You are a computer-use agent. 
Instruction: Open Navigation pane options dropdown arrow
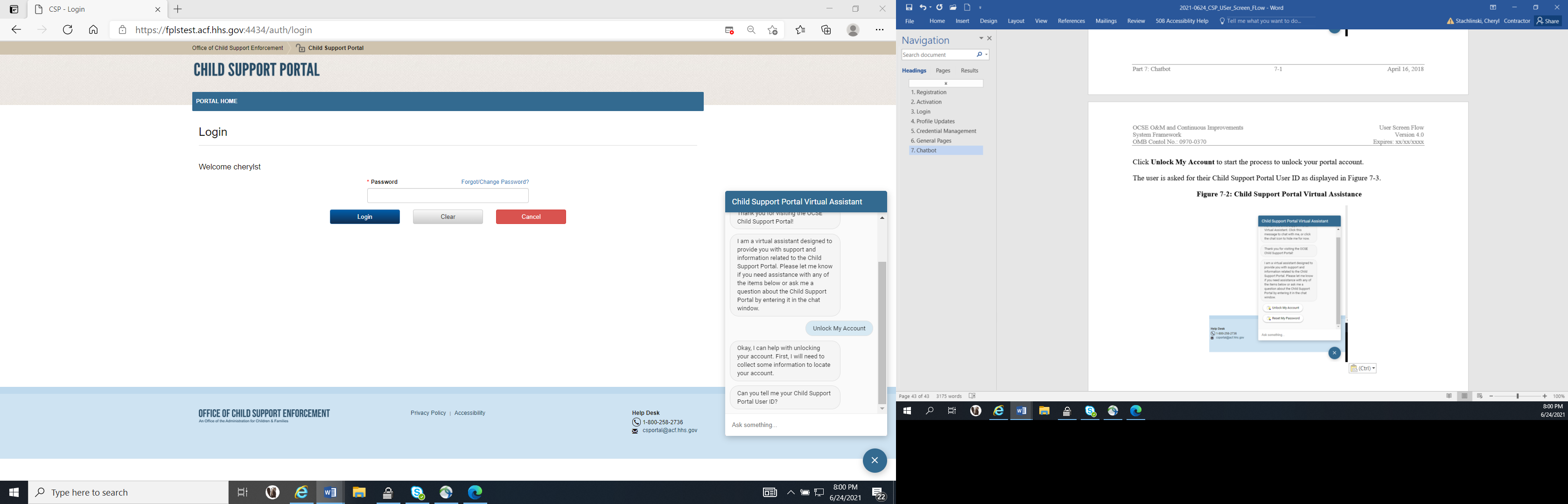point(980,38)
